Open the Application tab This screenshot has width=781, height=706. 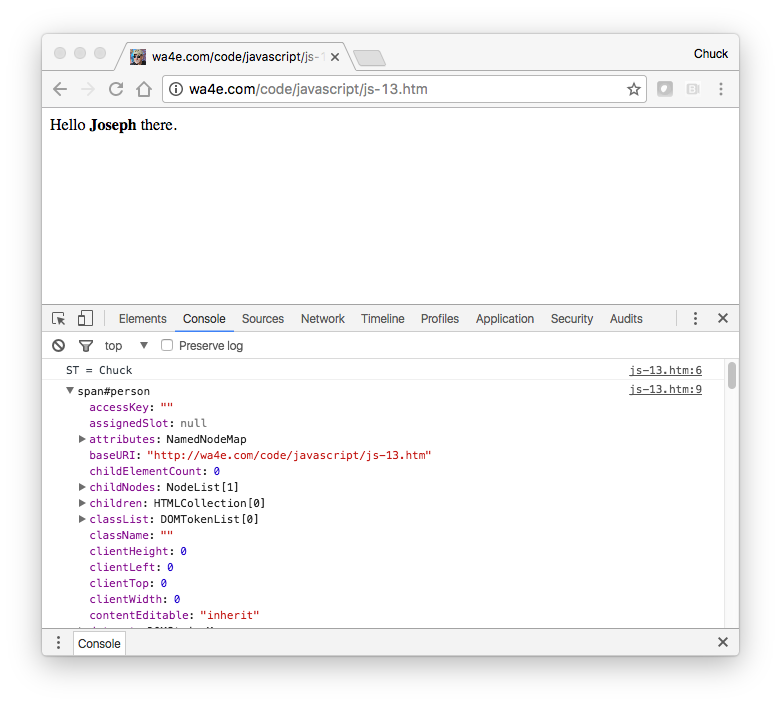[x=505, y=319]
